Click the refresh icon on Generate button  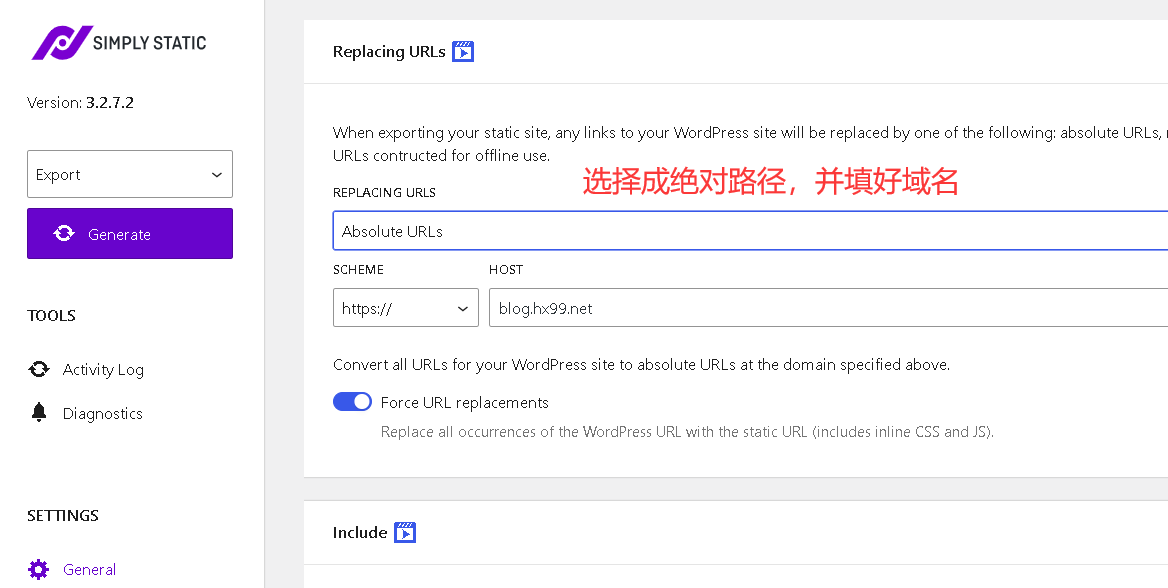pos(64,233)
